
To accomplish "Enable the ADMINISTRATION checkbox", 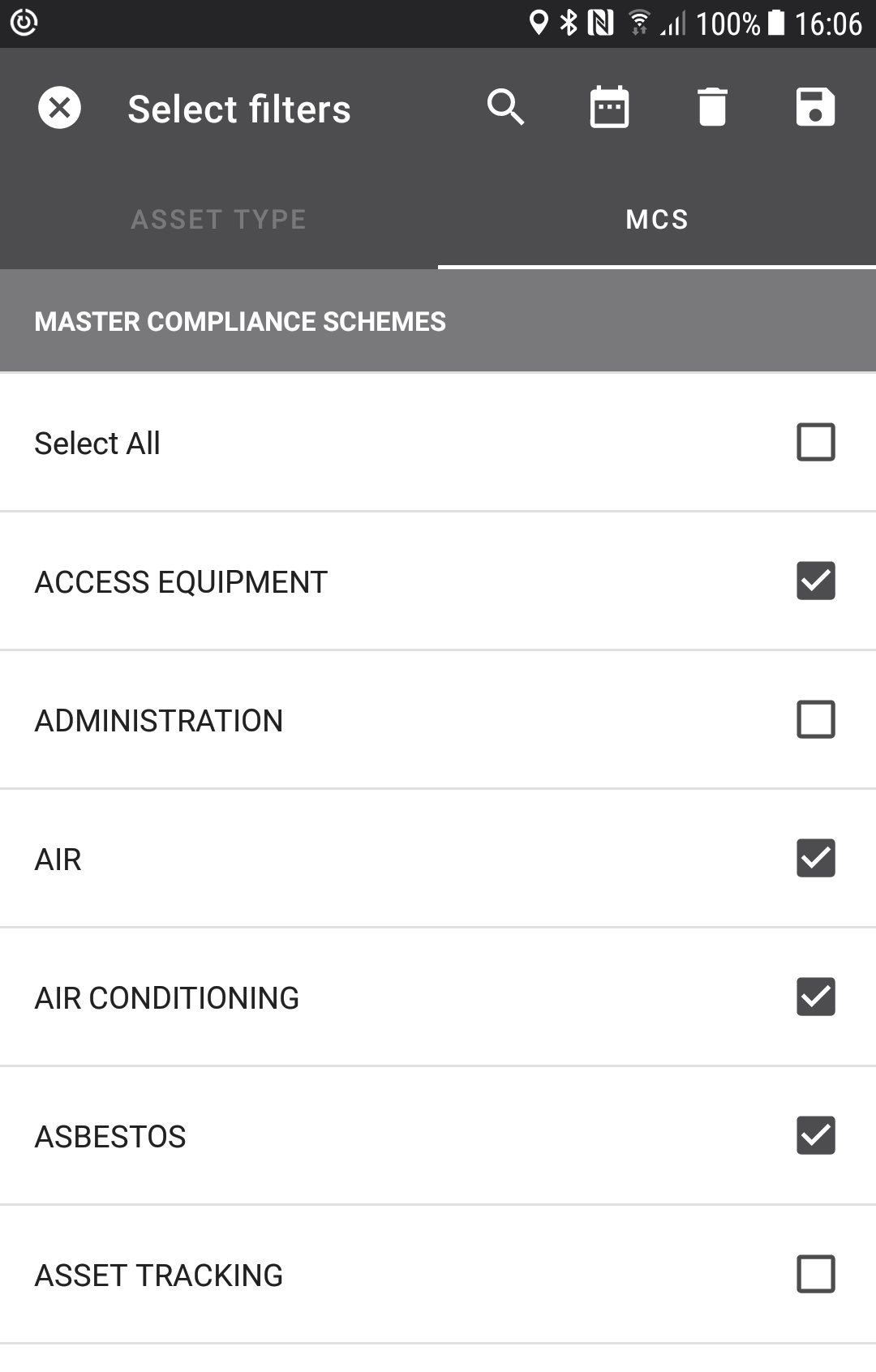I will 816,719.
